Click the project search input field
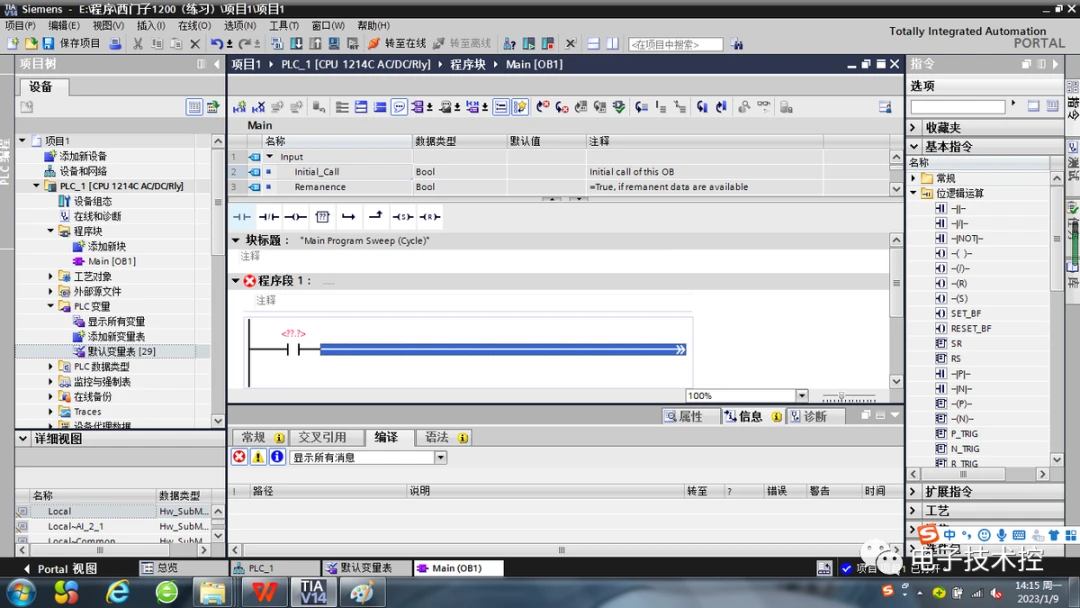 [x=675, y=44]
